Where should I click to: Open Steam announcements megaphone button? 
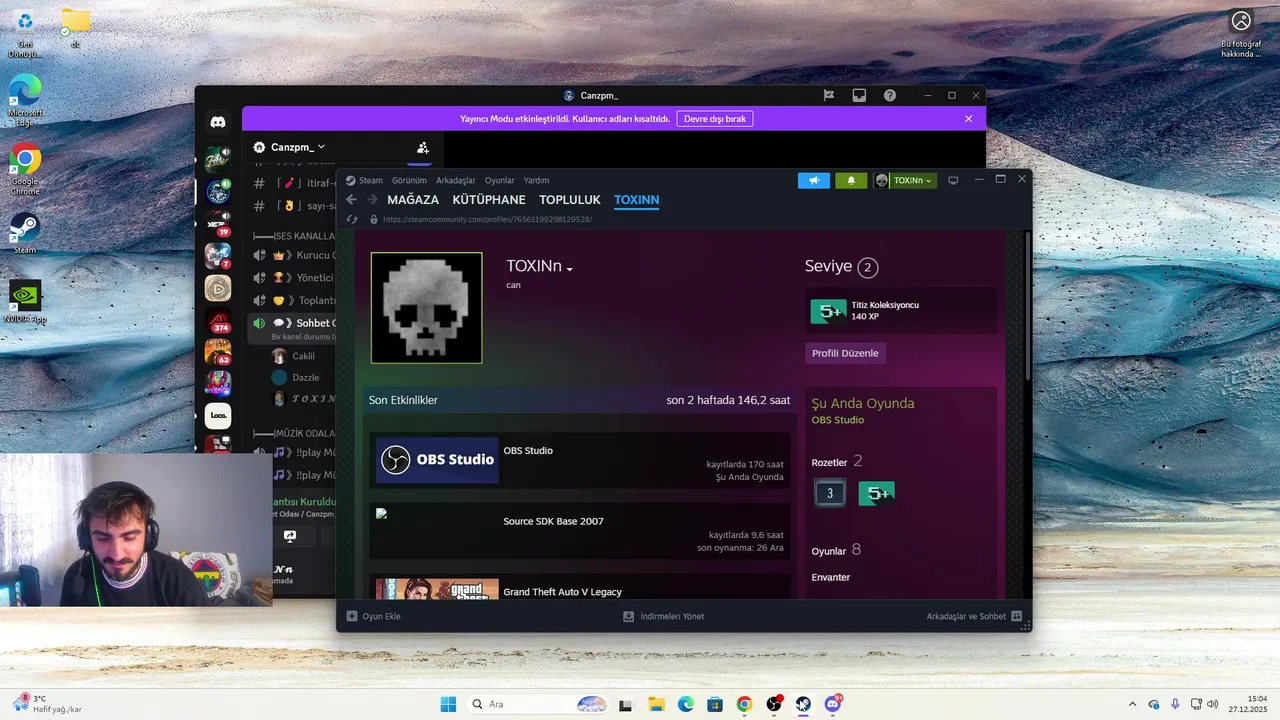point(814,180)
